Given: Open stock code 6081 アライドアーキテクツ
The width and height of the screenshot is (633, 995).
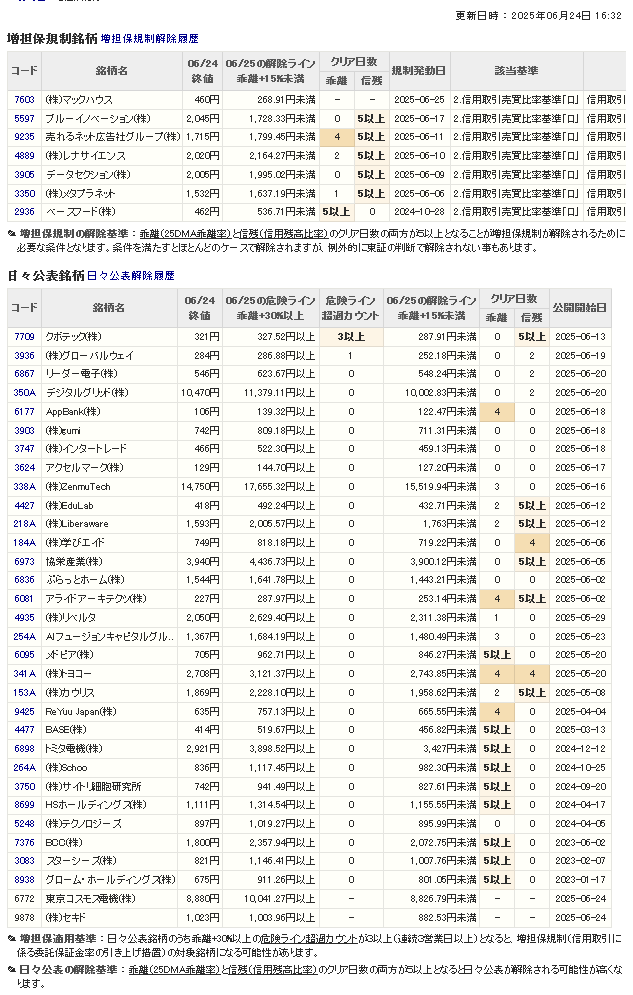Looking at the screenshot, I should pyautogui.click(x=24, y=598).
